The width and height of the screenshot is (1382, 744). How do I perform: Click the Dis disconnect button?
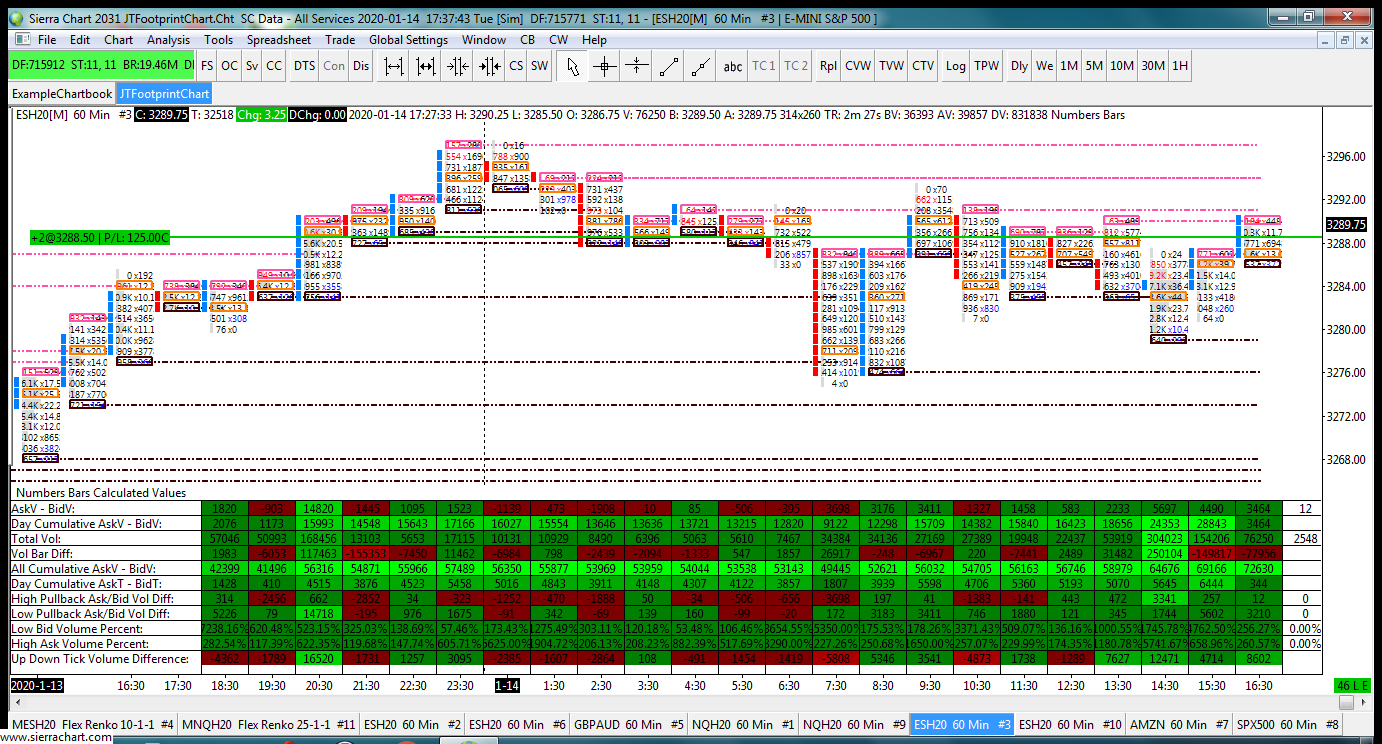[361, 66]
